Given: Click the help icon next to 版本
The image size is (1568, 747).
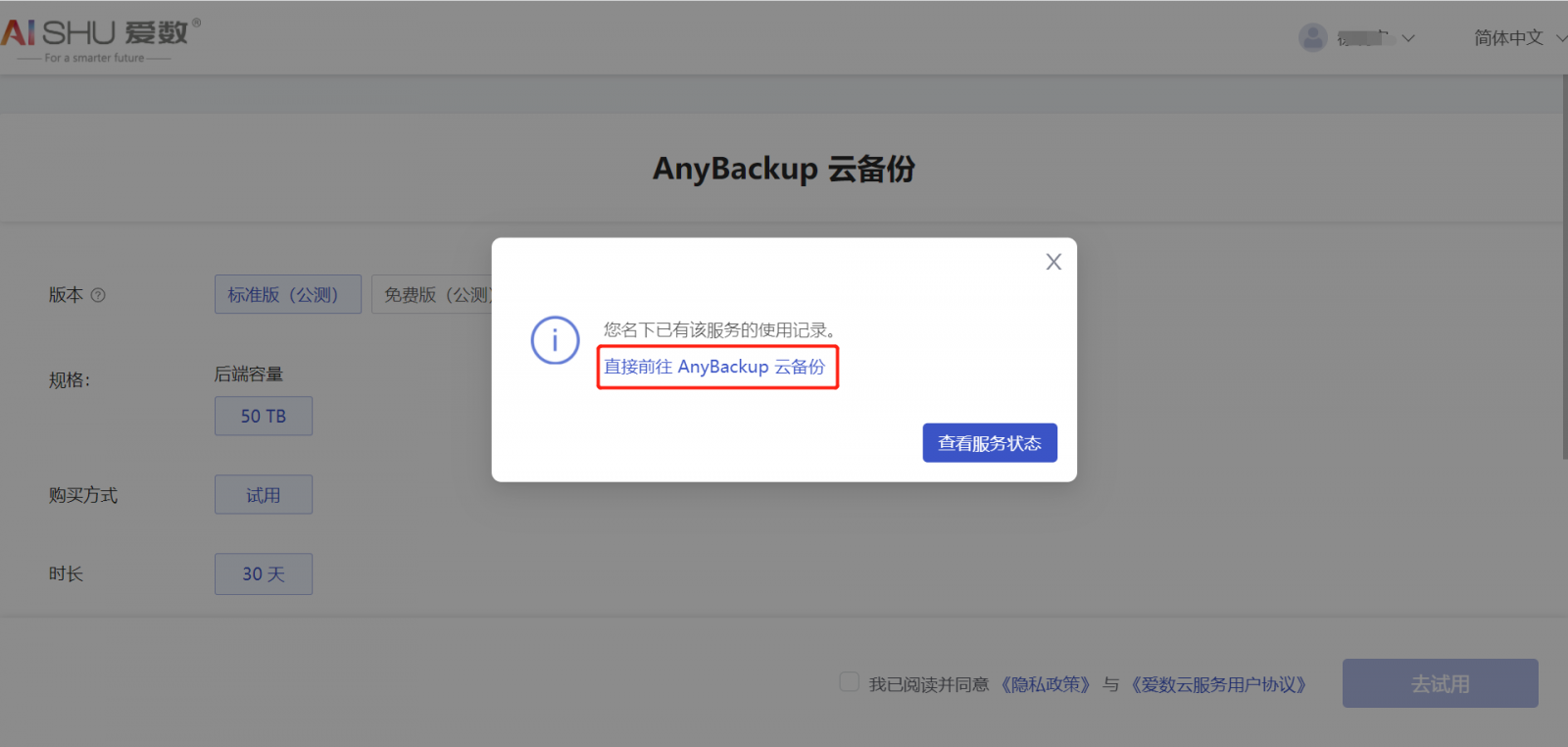Looking at the screenshot, I should 98,295.
